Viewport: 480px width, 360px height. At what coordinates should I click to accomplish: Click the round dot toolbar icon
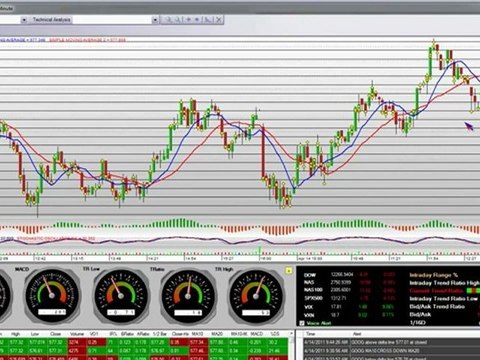[x=197, y=20]
